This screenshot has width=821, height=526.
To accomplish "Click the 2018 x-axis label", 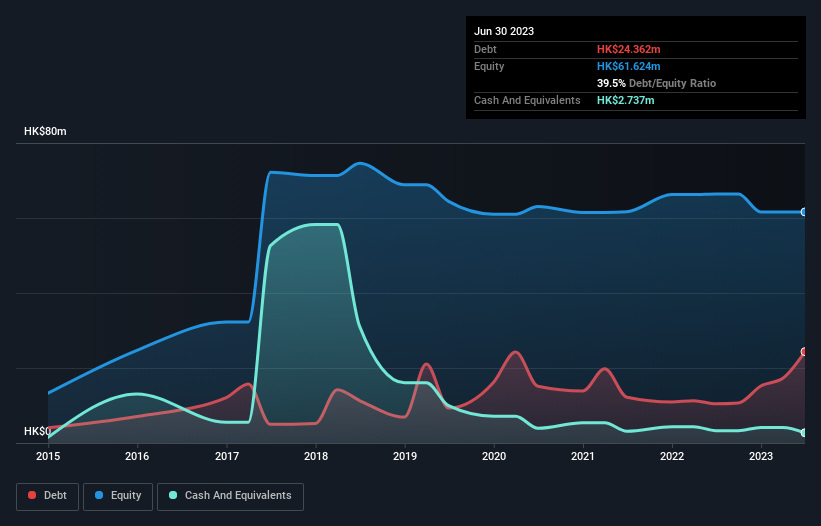I will pos(316,456).
